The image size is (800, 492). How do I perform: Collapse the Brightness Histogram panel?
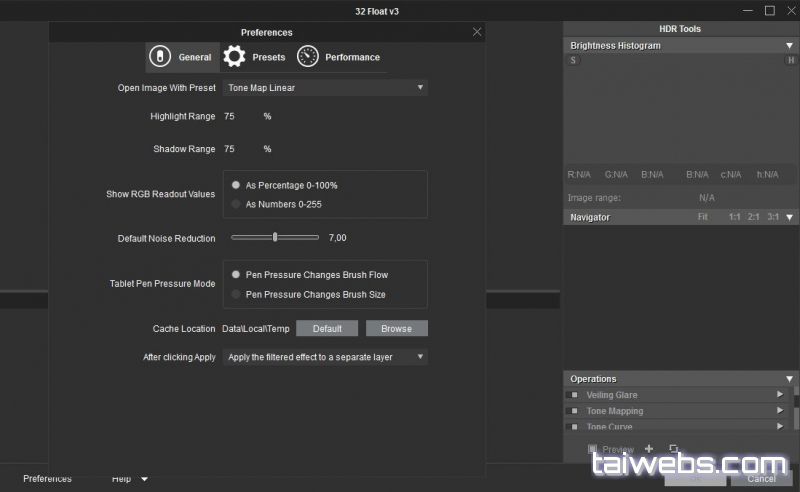point(789,46)
